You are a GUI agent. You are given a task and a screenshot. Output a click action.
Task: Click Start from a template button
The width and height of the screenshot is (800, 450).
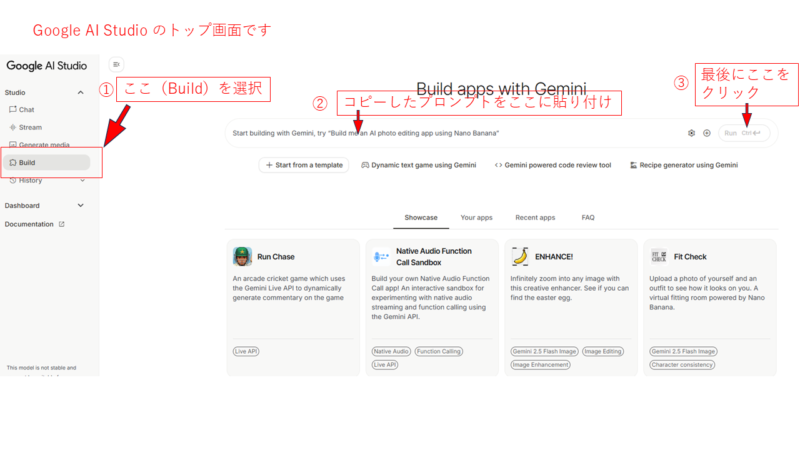[x=304, y=165]
